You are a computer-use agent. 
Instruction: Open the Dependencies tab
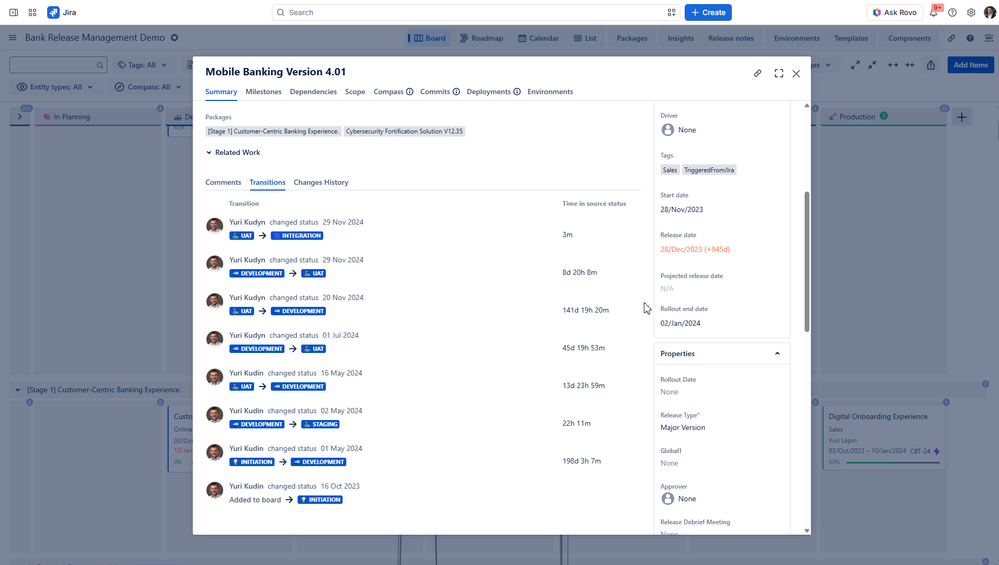pos(313,92)
